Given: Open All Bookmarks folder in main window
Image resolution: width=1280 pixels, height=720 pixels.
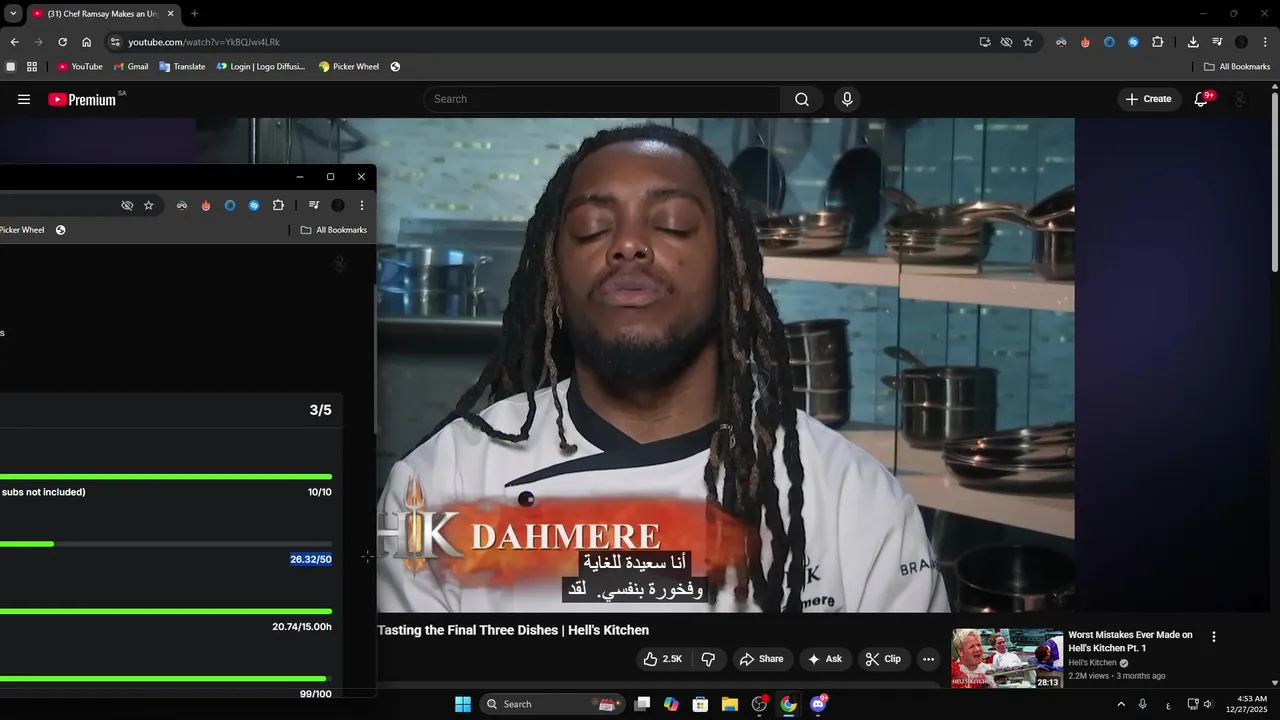Looking at the screenshot, I should (x=1237, y=67).
